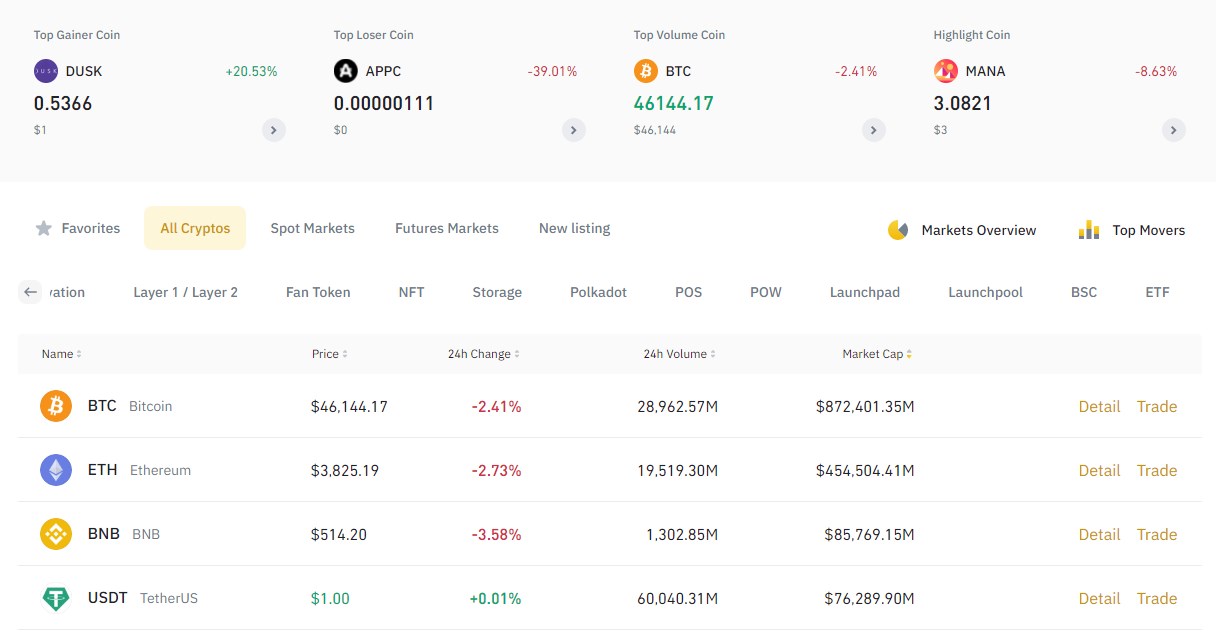Select the NFT category filter

pos(411,292)
